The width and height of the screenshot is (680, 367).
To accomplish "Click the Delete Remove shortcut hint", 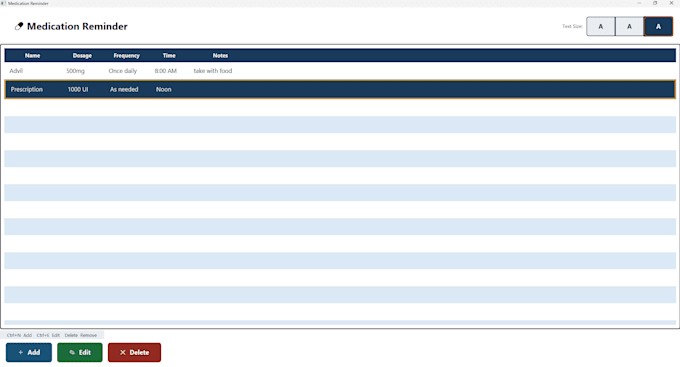I will coord(81,335).
